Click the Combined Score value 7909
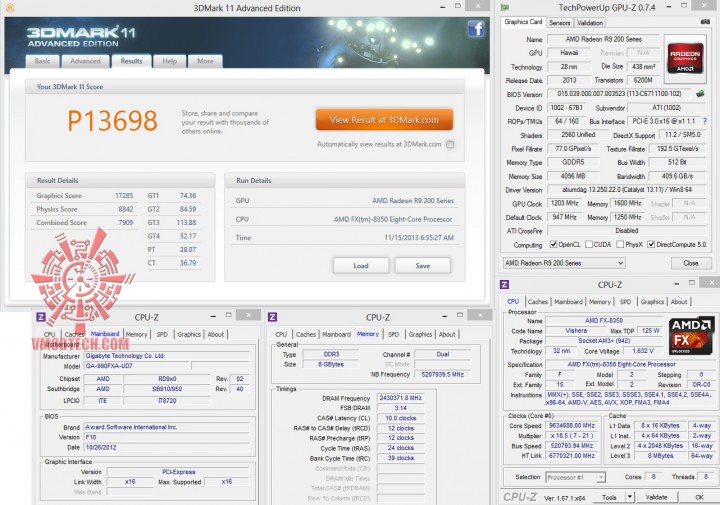The width and height of the screenshot is (720, 505). pyautogui.click(x=126, y=222)
